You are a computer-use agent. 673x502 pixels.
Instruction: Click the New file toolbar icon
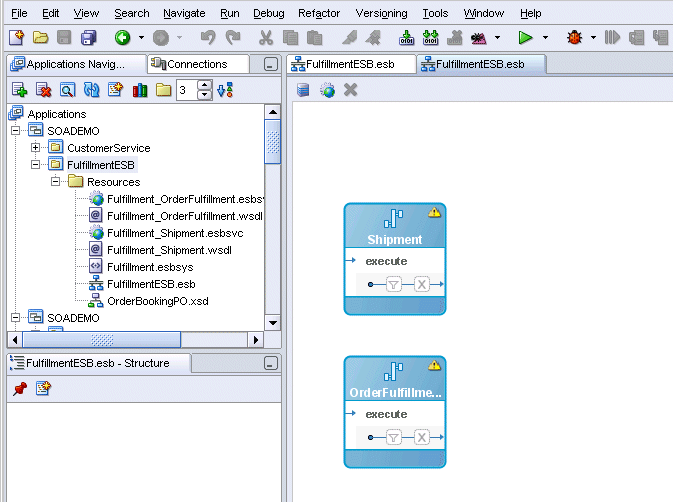pos(17,38)
